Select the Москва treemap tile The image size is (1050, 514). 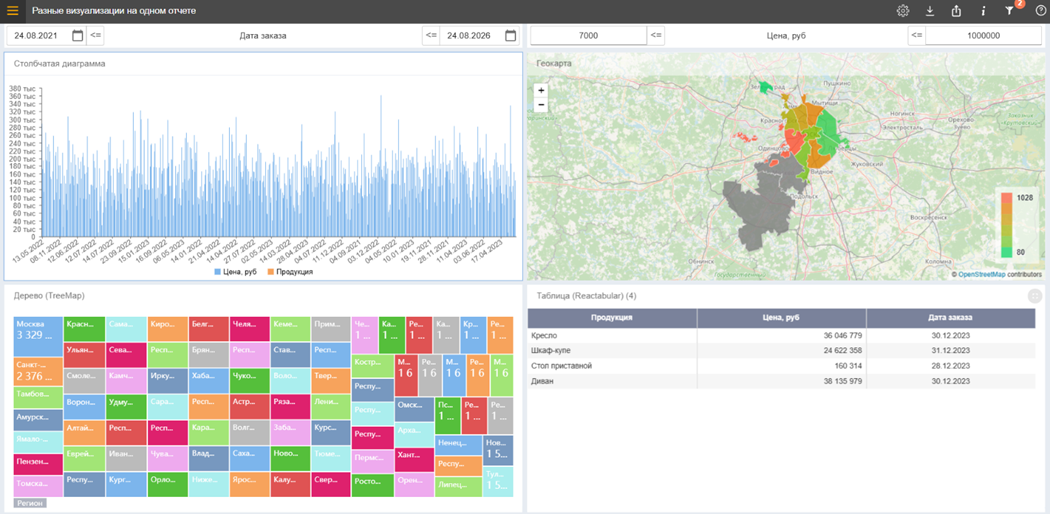tap(38, 337)
